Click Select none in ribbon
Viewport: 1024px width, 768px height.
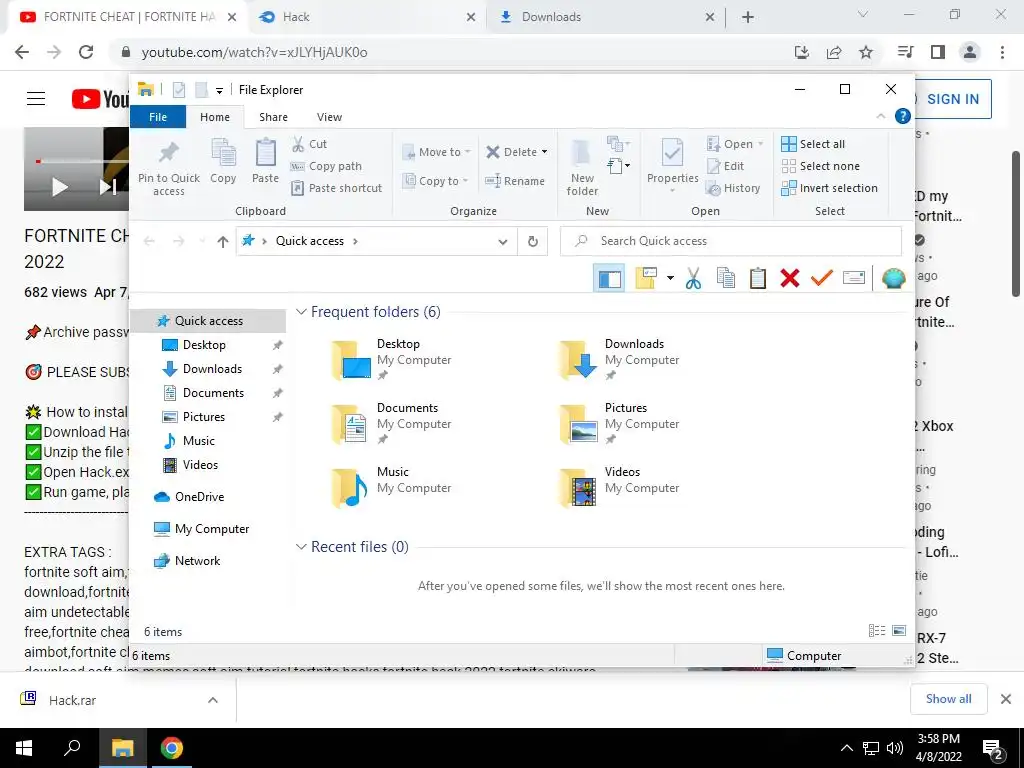pos(821,166)
